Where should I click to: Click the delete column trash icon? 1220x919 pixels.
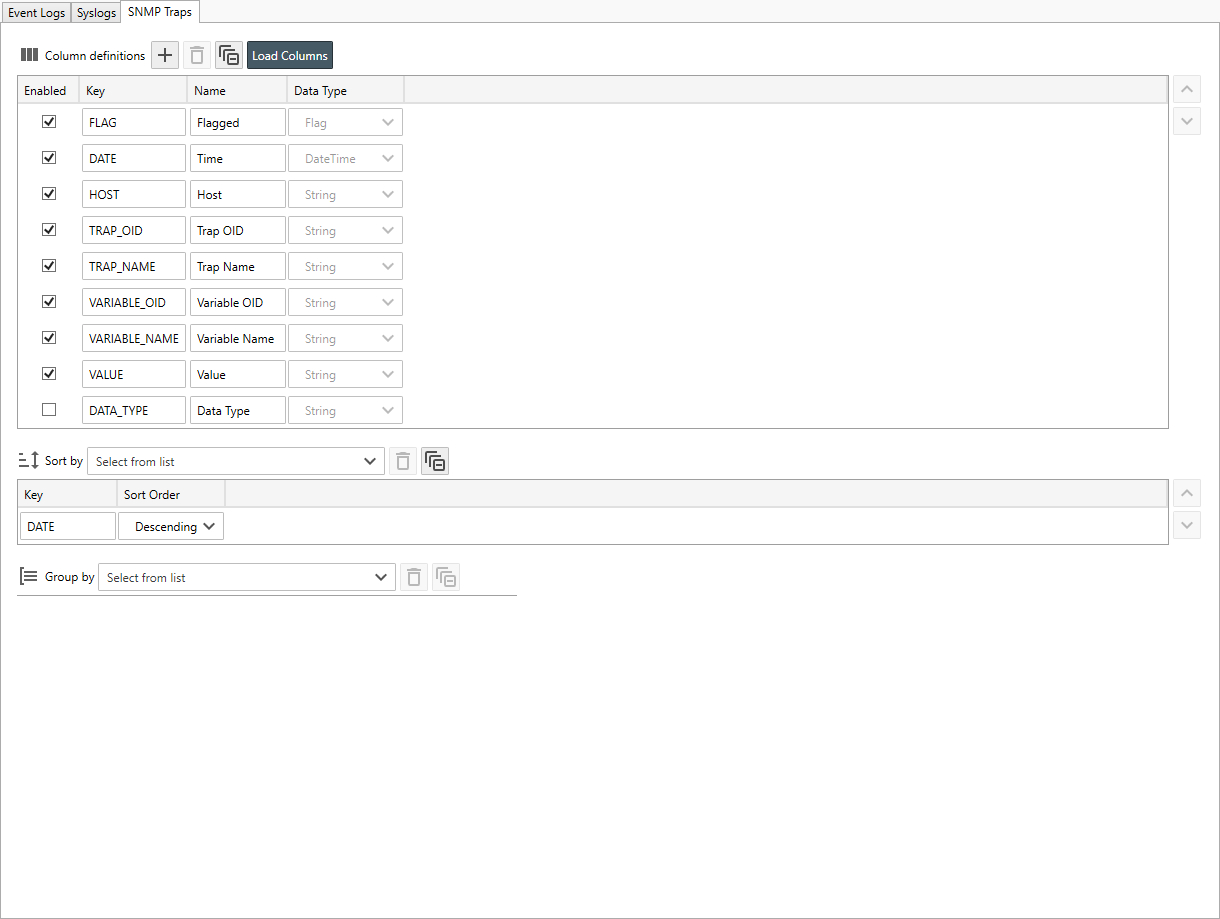pos(197,56)
